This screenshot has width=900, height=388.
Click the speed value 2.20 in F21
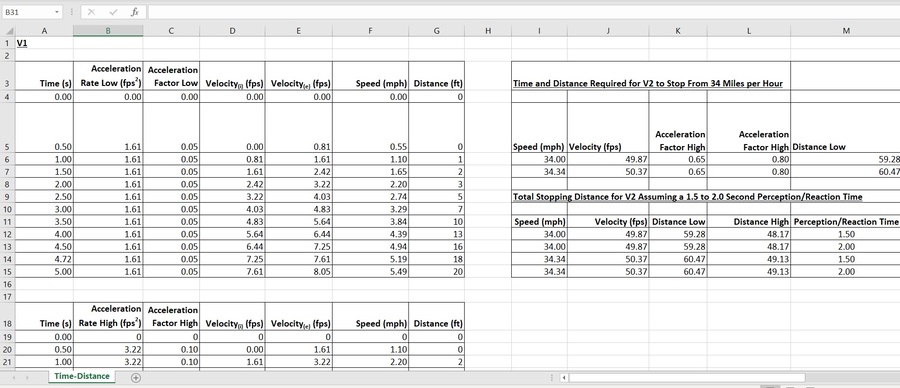click(x=370, y=362)
